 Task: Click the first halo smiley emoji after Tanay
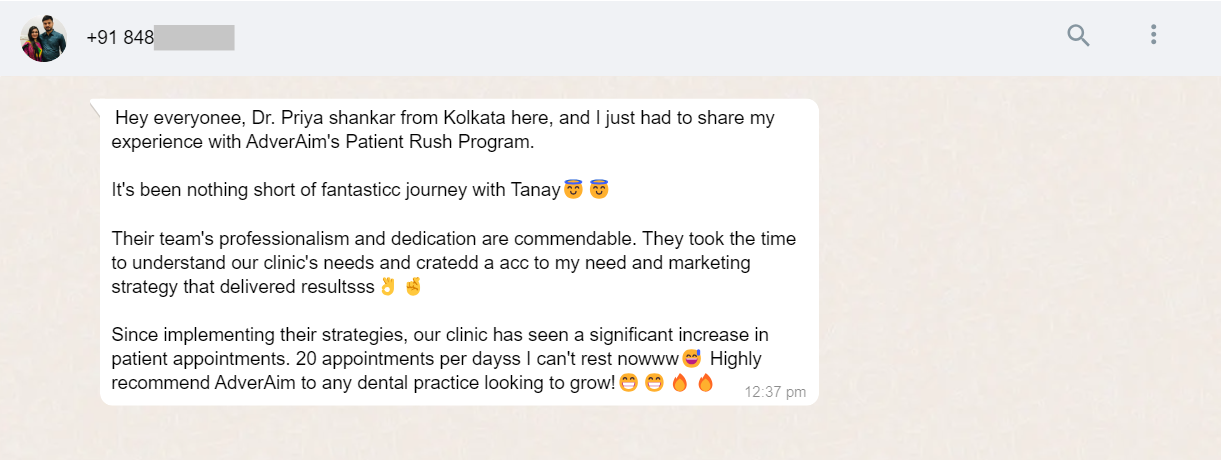(x=573, y=190)
